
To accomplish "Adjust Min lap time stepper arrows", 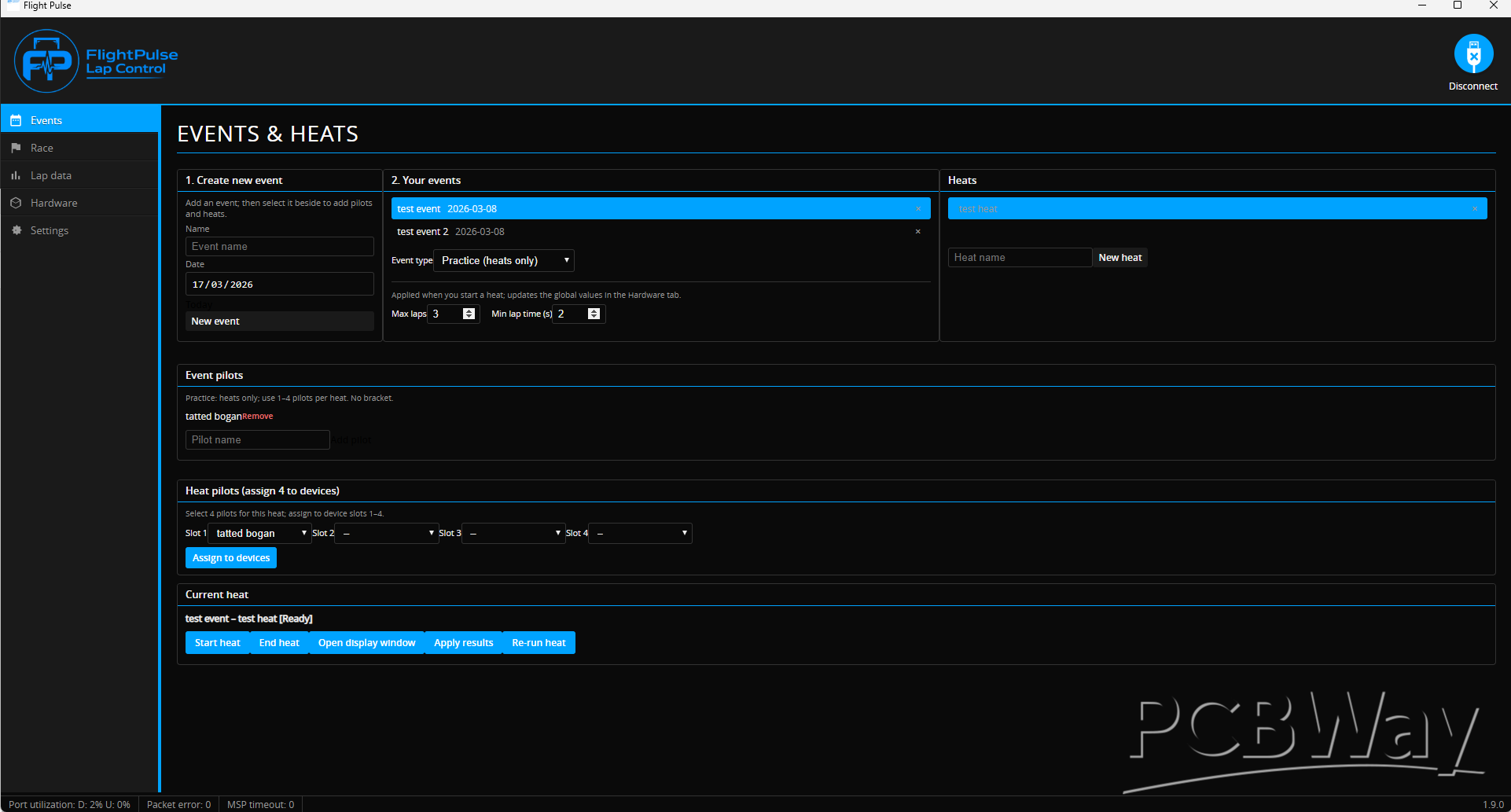I will [594, 314].
